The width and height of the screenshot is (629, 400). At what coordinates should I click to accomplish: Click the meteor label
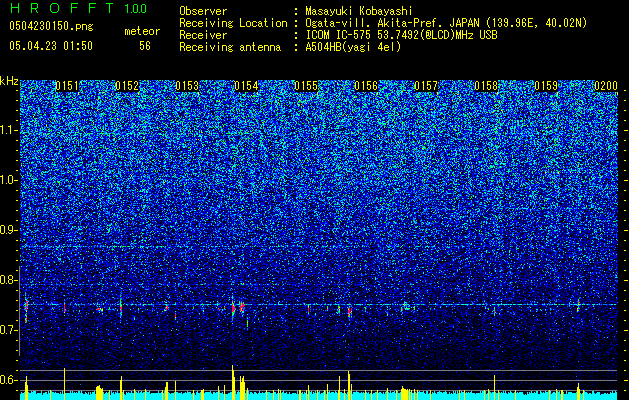click(x=142, y=31)
